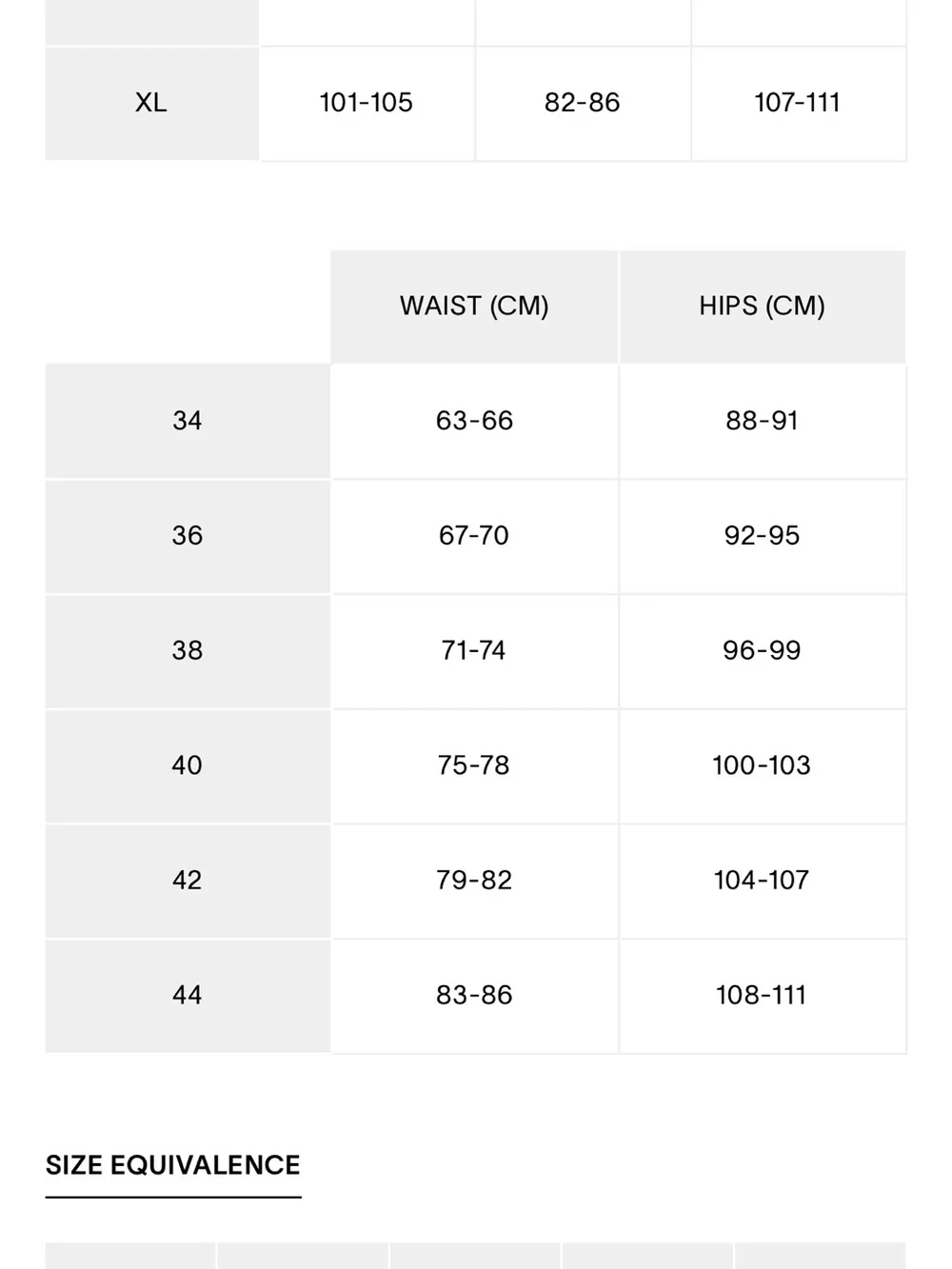Image resolution: width=952 pixels, height=1269 pixels.
Task: Click the XL size row label
Action: 151,103
